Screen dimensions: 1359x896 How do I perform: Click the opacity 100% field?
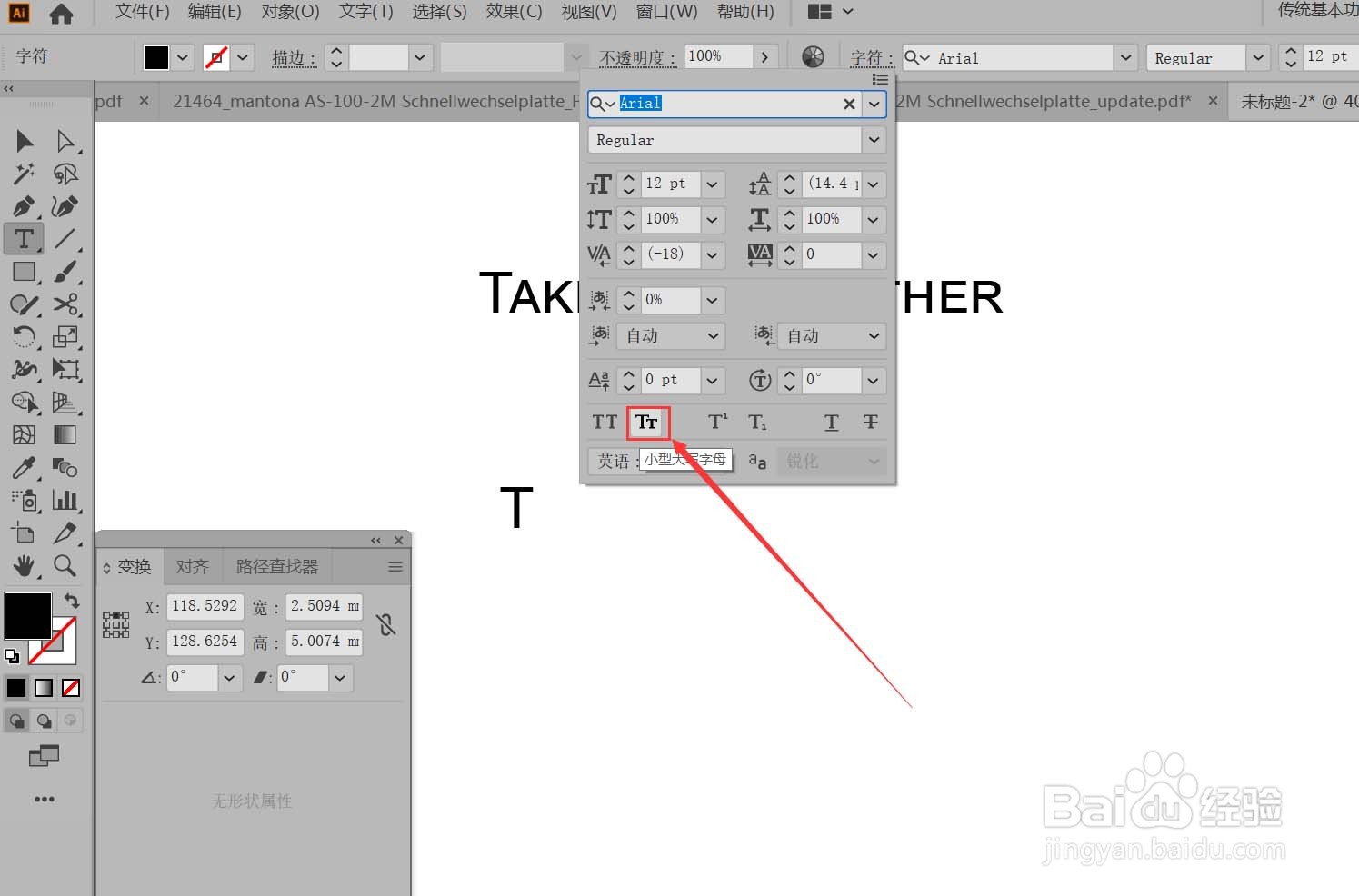point(718,56)
